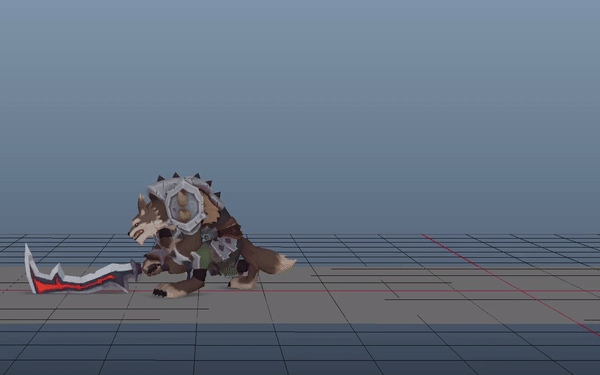600x375 pixels.
Task: Select the round stone shoulder armor plate
Action: (184, 206)
